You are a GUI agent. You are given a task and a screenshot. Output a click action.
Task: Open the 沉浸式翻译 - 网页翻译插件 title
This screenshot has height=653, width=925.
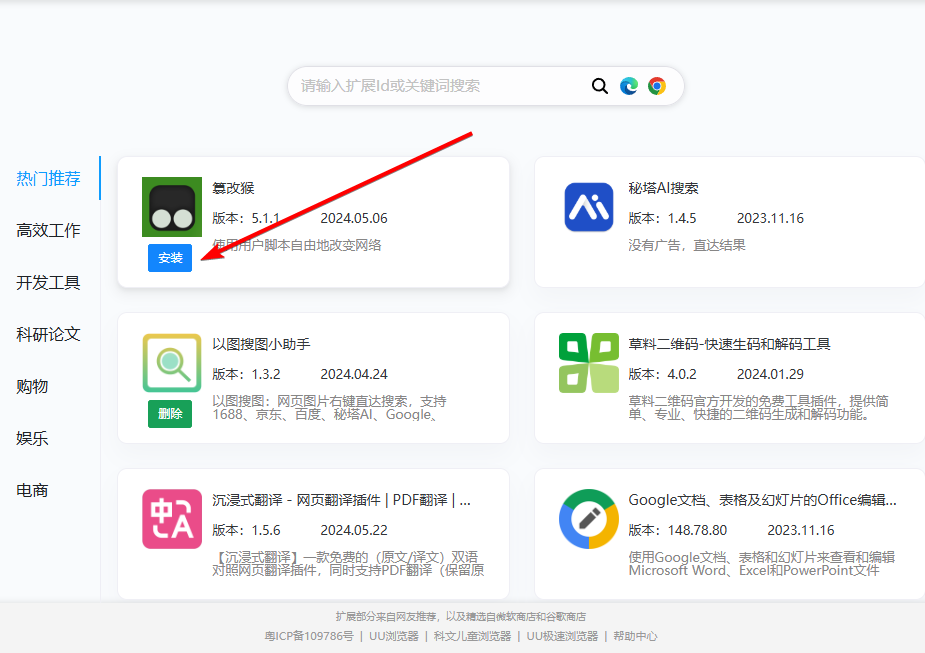click(342, 500)
